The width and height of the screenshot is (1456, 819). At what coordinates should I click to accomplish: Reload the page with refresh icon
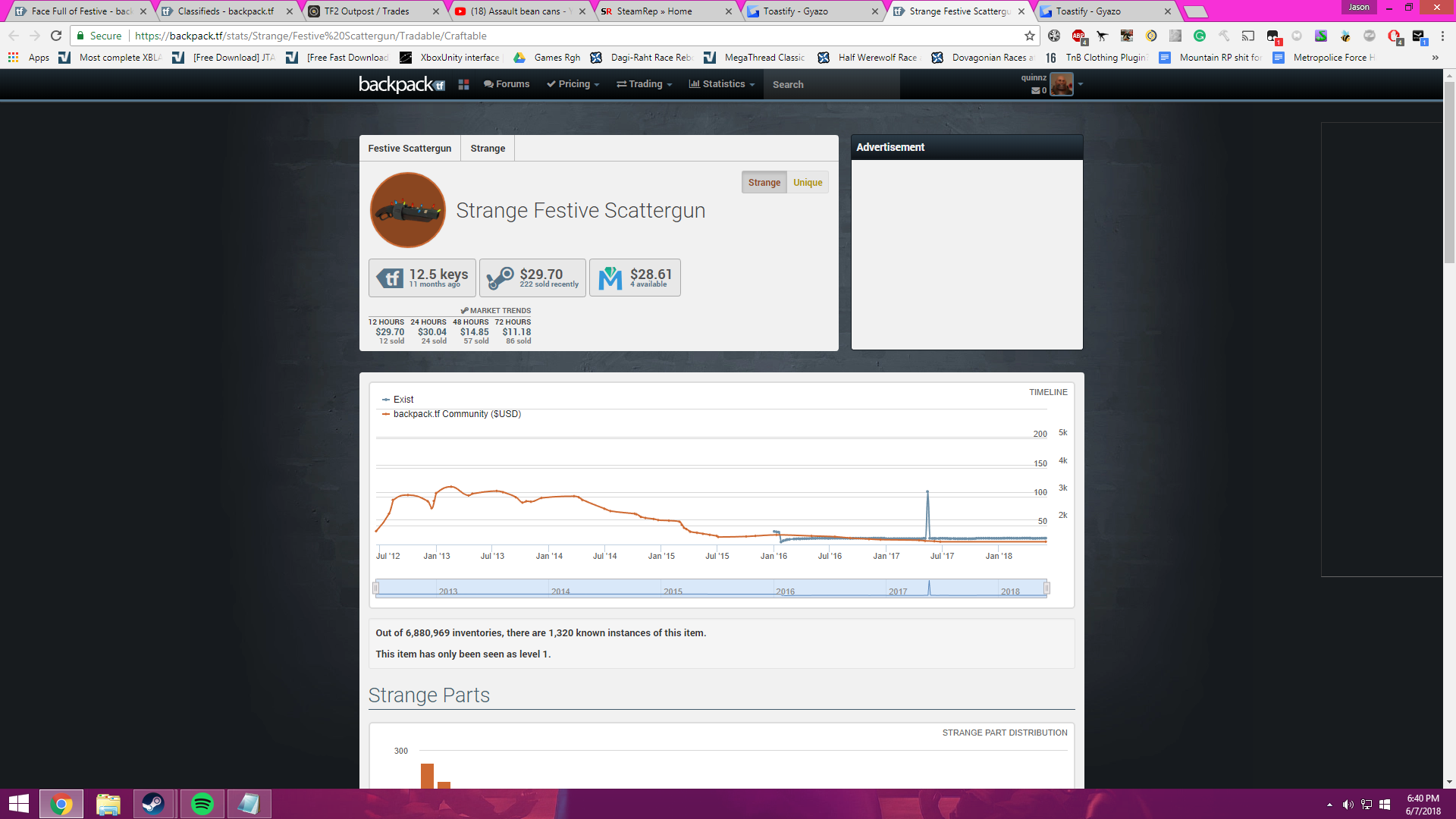(56, 36)
